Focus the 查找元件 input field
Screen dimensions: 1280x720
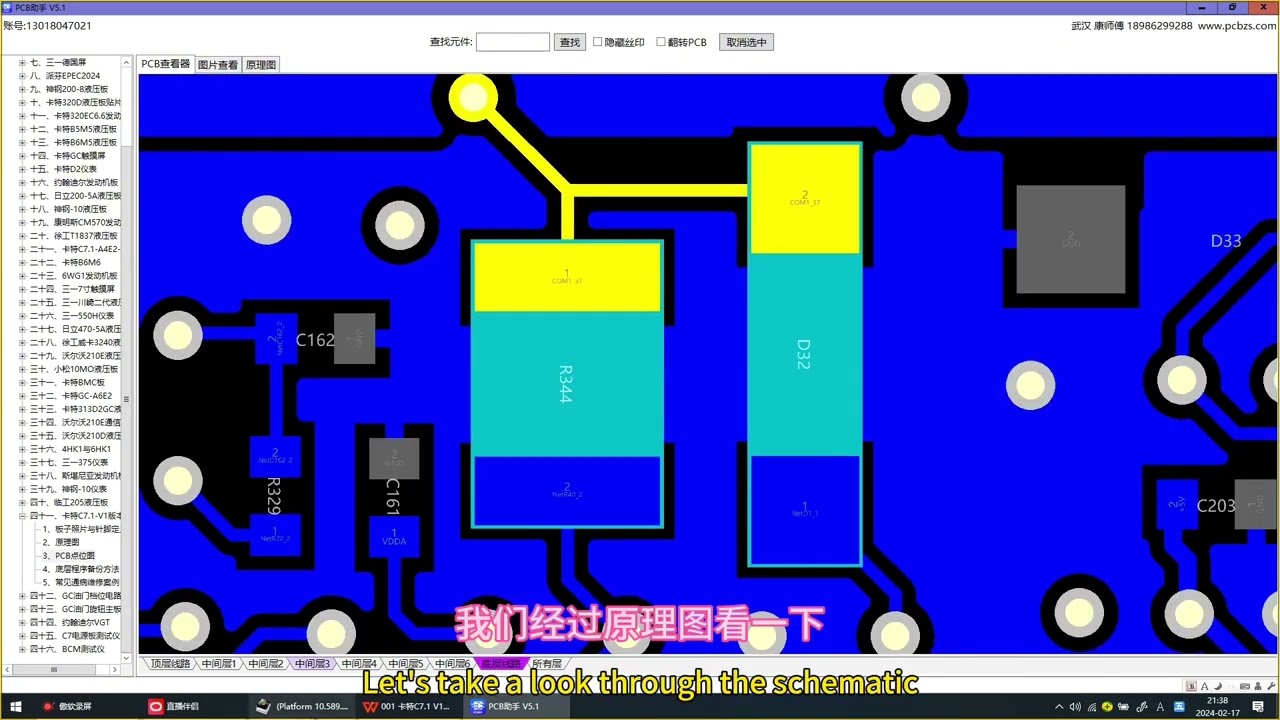512,42
